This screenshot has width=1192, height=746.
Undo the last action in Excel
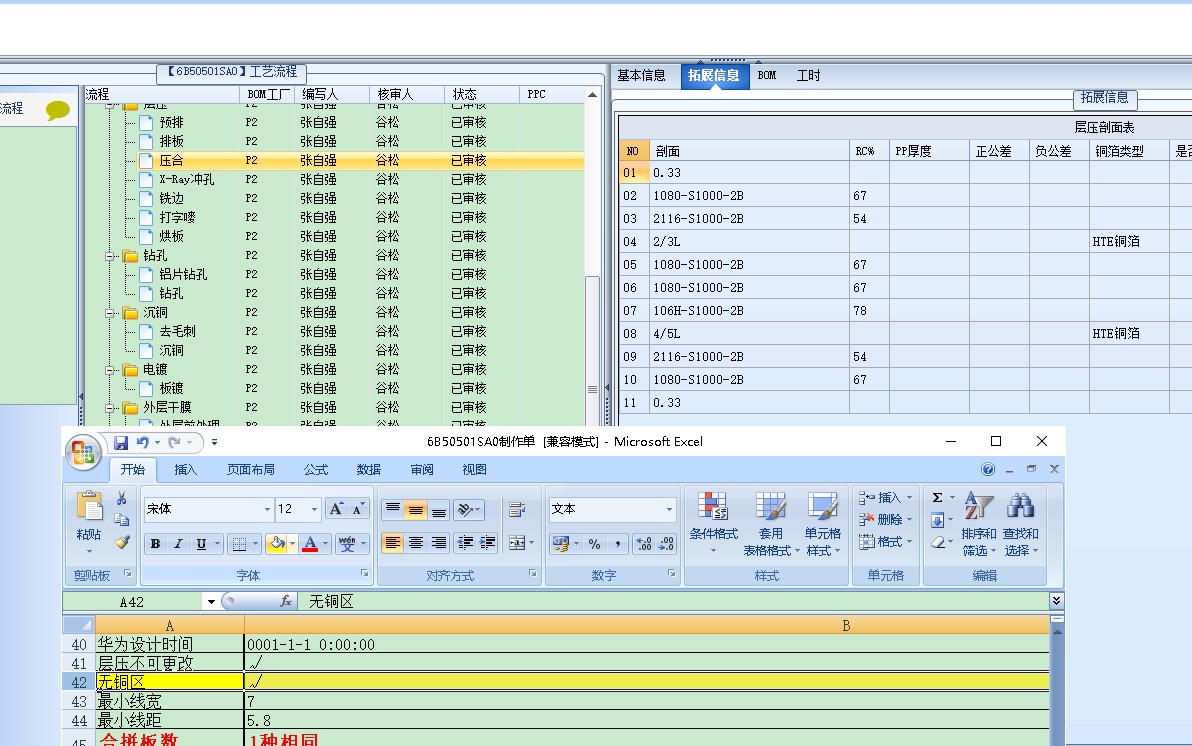click(142, 442)
